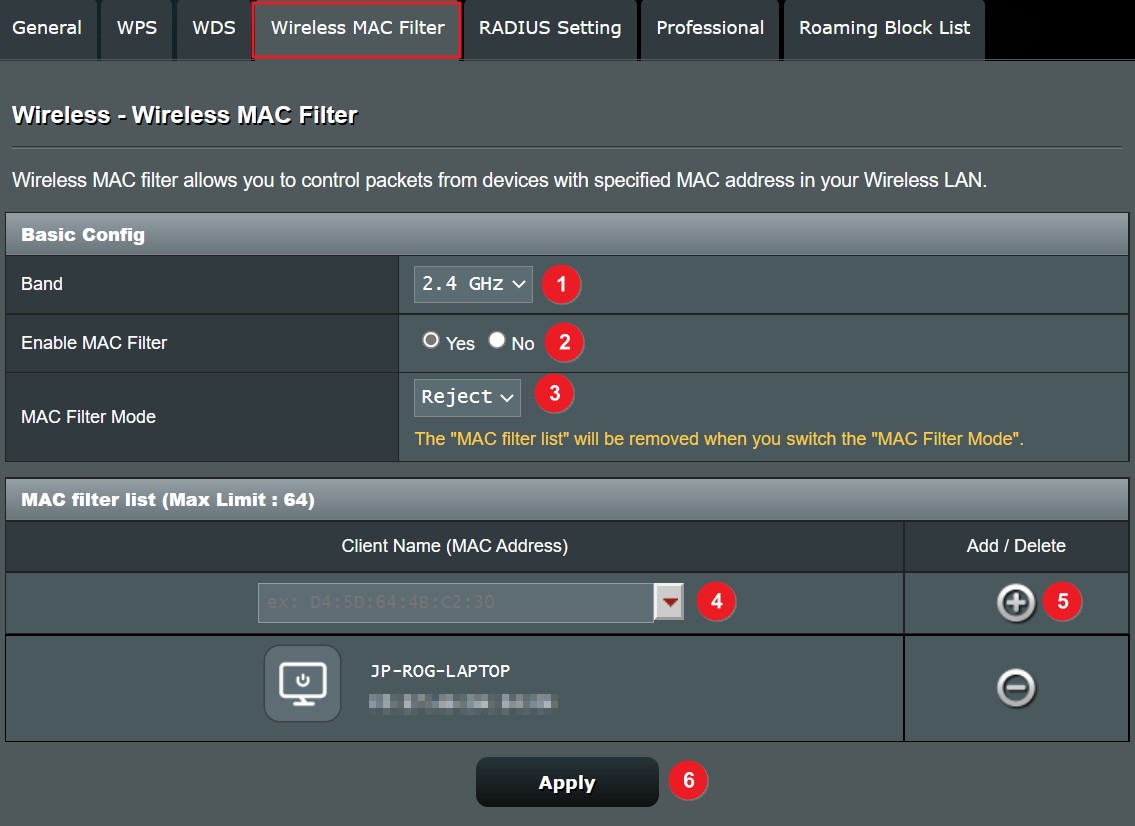Click MAC filter list (Max Limit : 64) header
1135x826 pixels.
tap(567, 500)
